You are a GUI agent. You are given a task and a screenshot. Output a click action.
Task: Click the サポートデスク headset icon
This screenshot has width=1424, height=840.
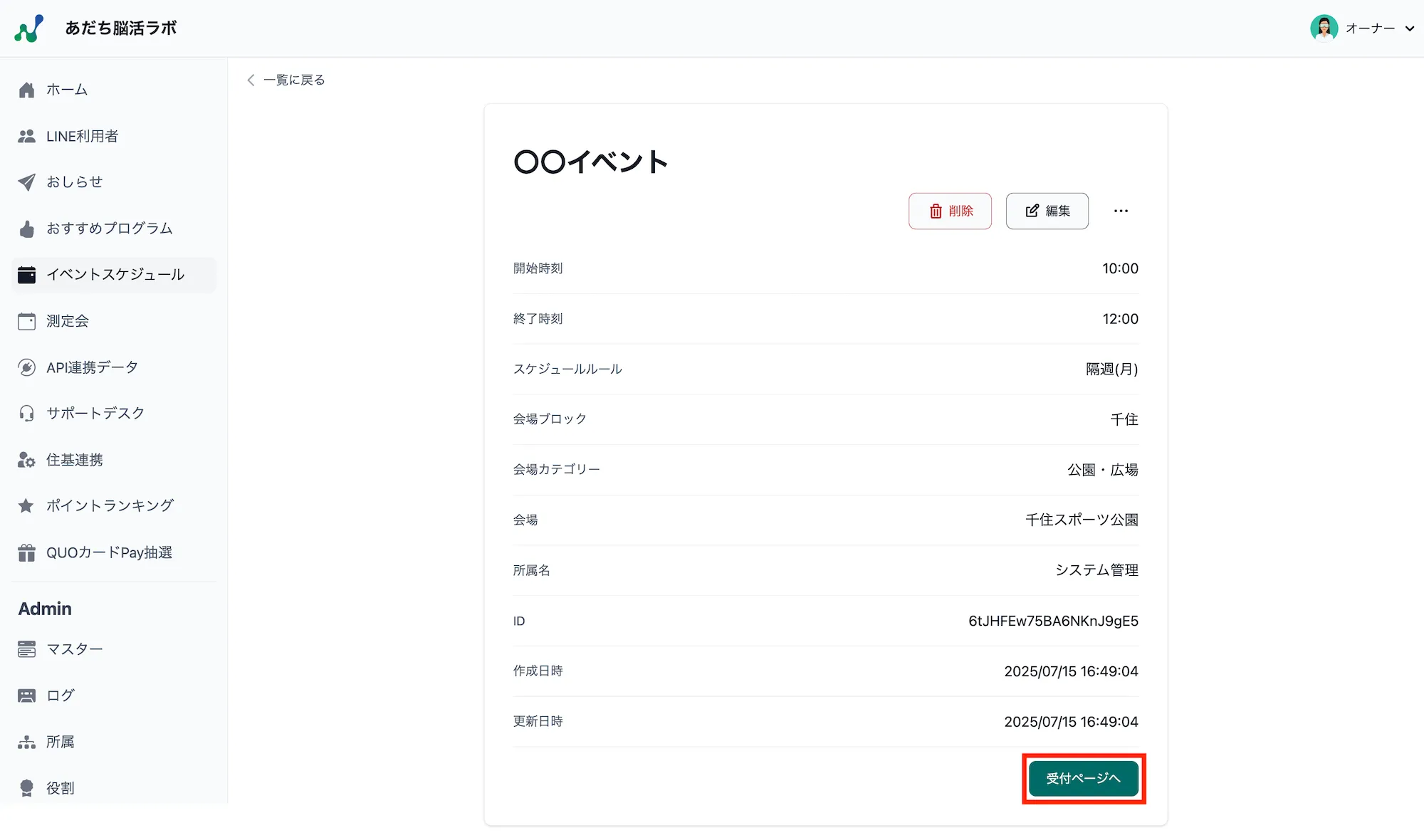(x=26, y=414)
